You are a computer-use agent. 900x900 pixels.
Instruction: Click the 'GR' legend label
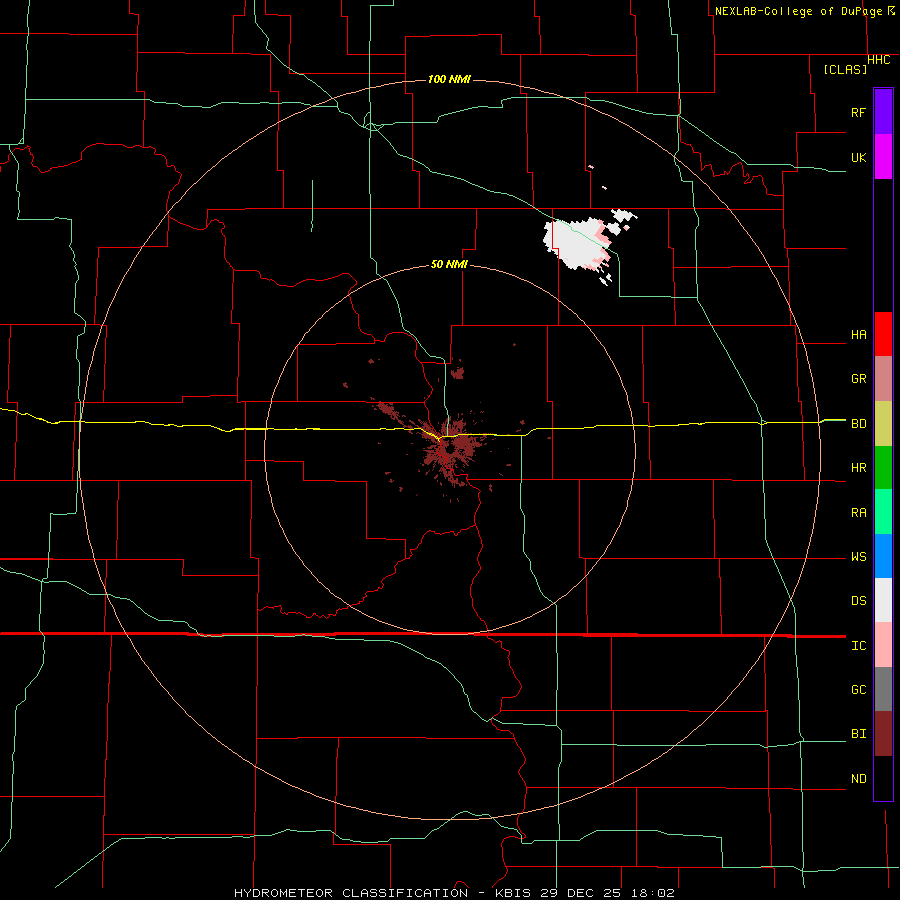click(x=858, y=379)
